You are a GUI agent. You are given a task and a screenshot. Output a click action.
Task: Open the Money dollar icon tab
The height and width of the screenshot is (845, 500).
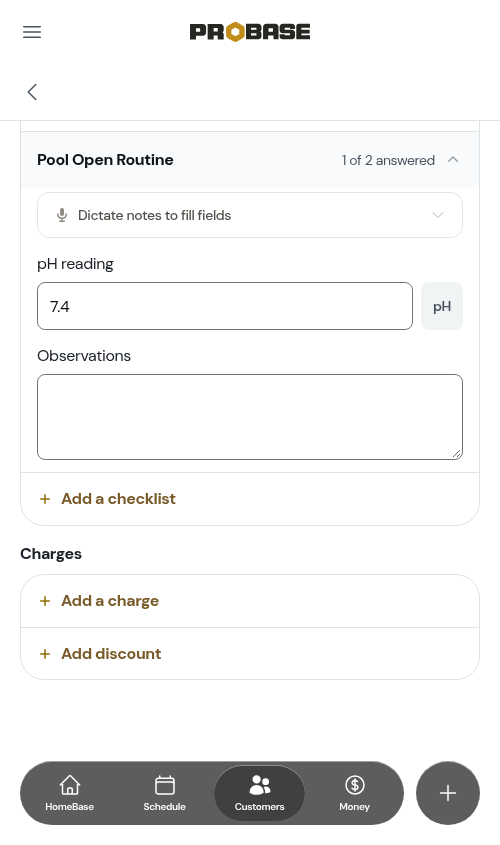point(355,793)
